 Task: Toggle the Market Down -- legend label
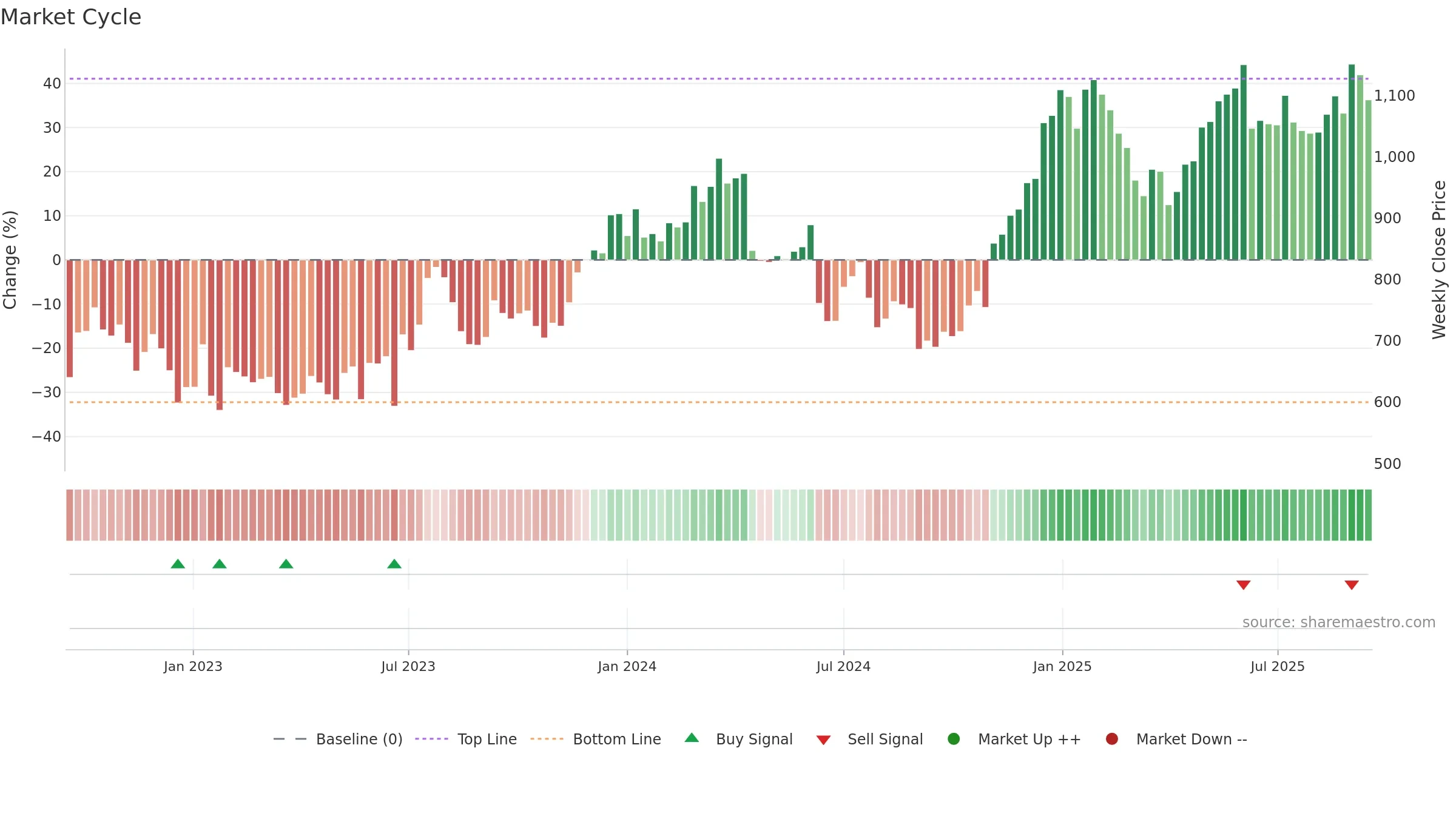1191,739
